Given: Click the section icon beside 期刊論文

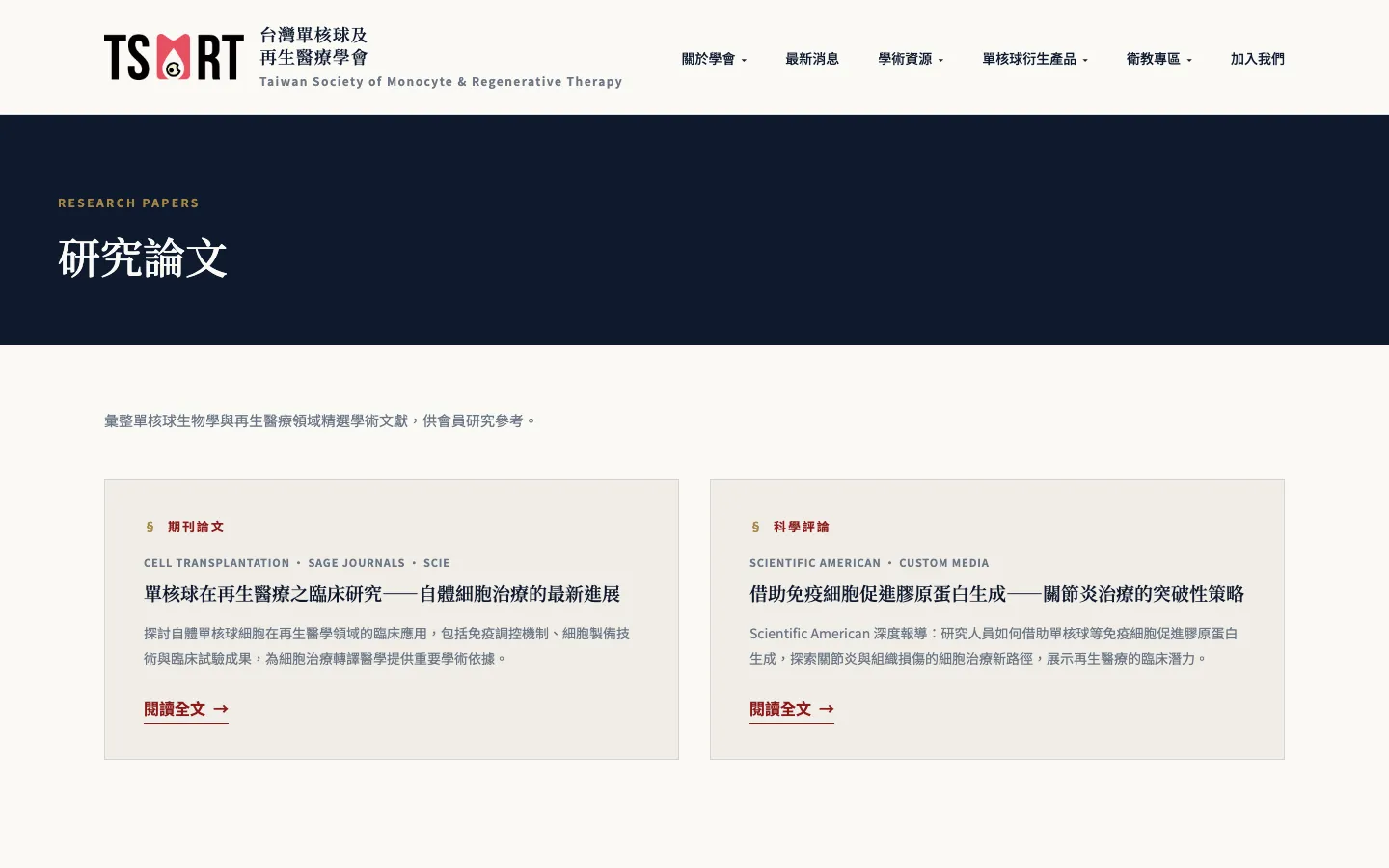Looking at the screenshot, I should (150, 527).
